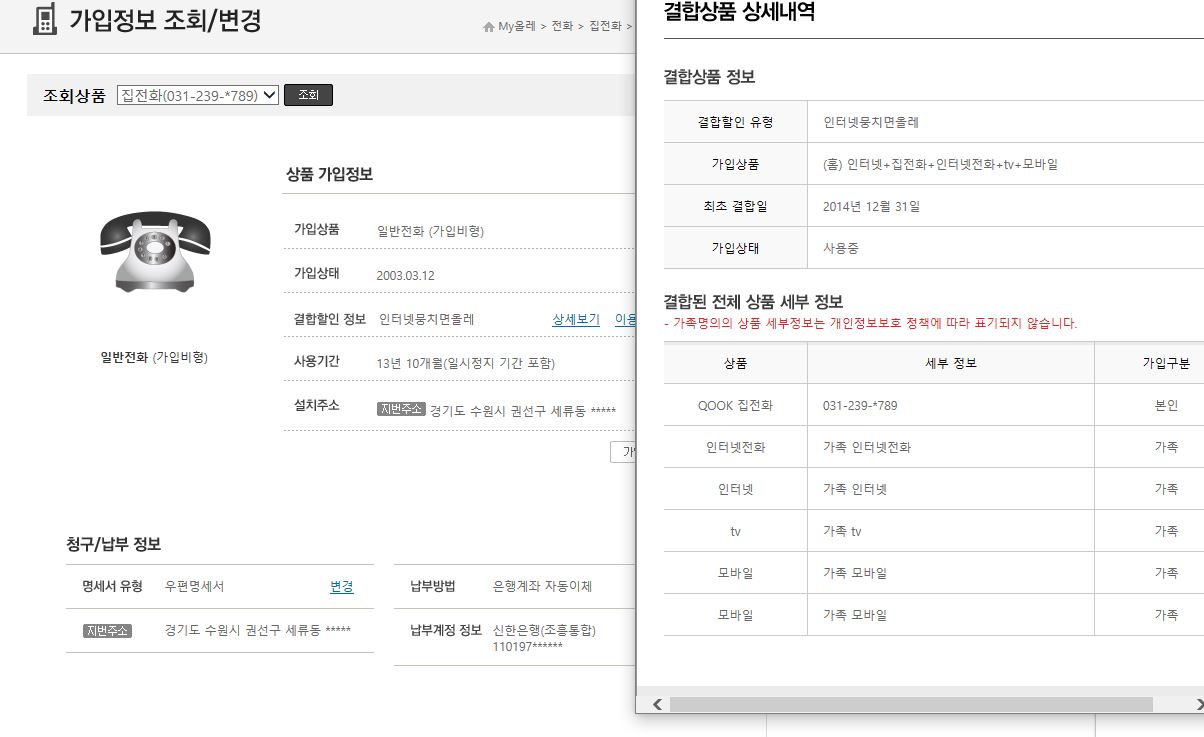Navigate to 집전화 breadcrumb item
1204x737 pixels.
tap(604, 27)
